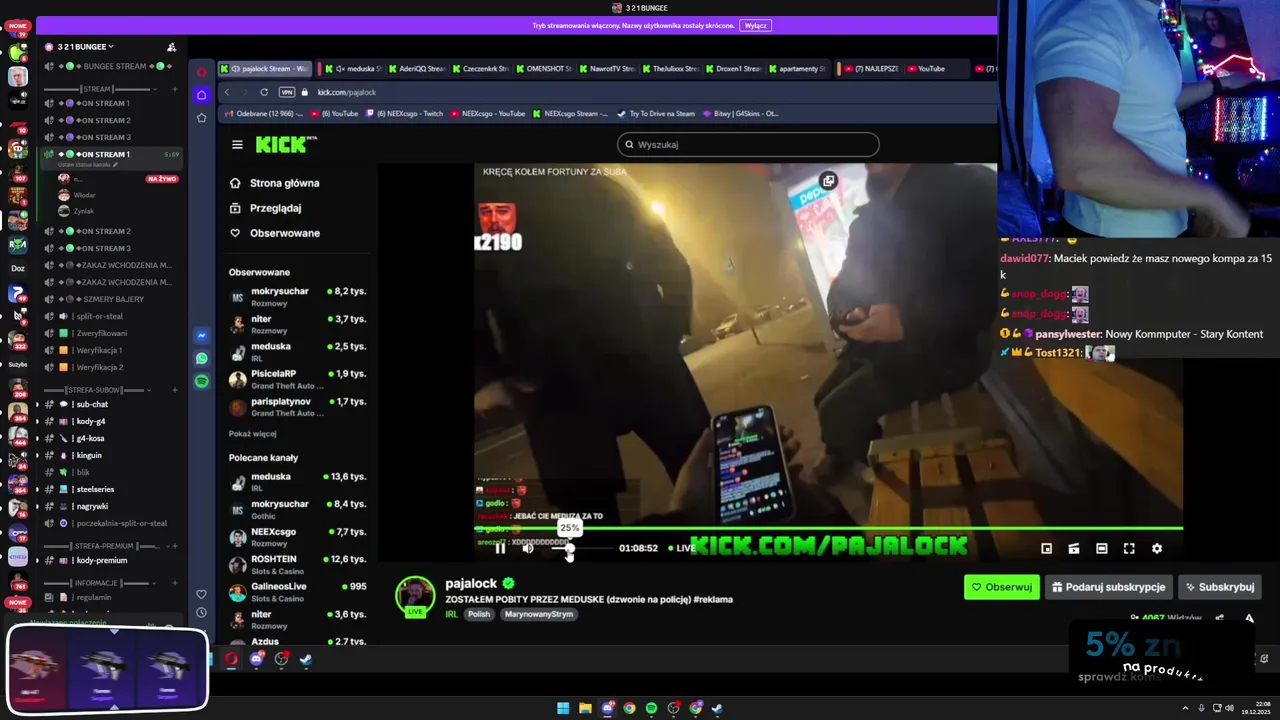Click the Subskrybuj button
This screenshot has height=720, width=1280.
tap(1219, 587)
